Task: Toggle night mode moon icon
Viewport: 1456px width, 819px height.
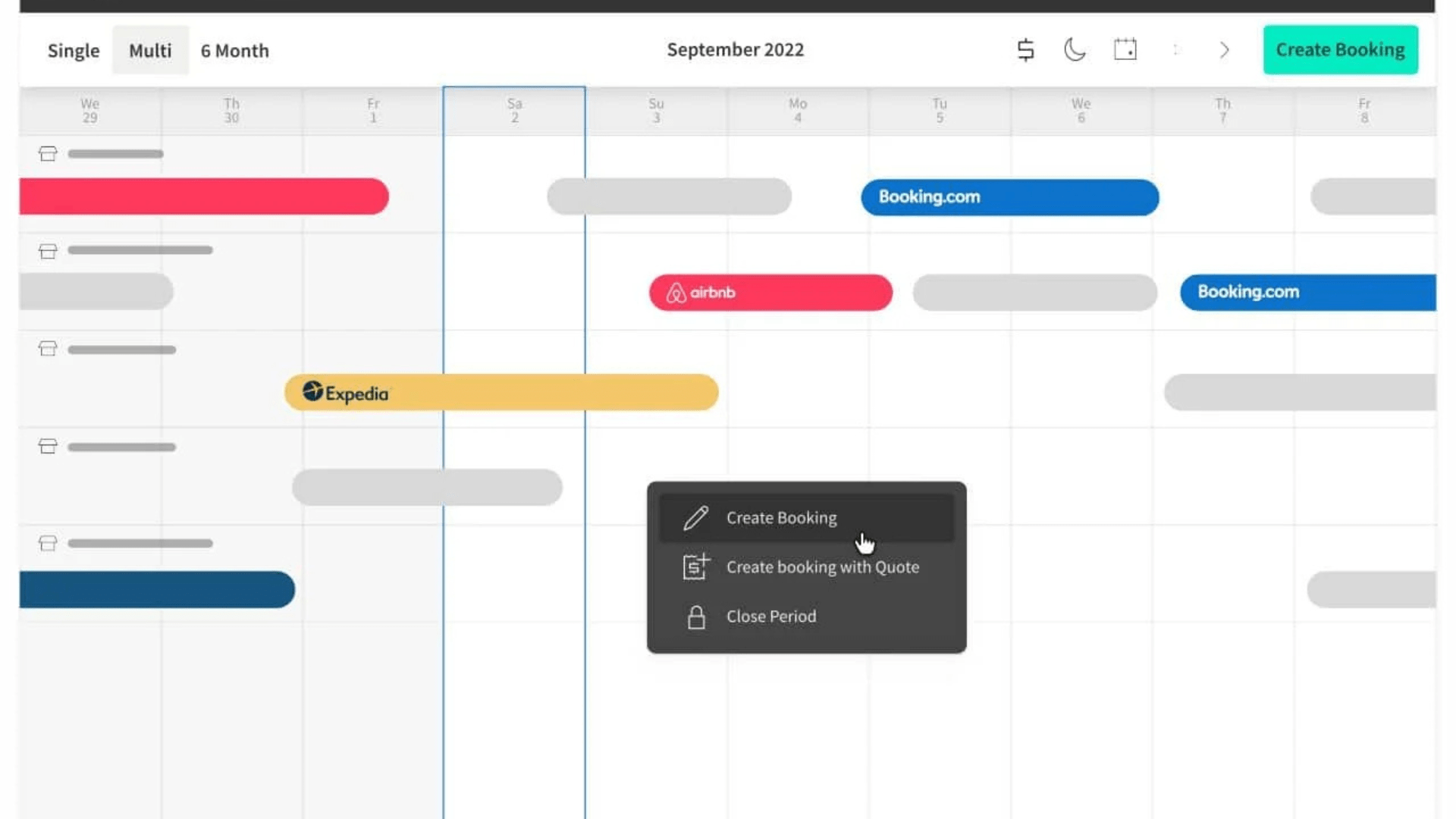Action: [x=1075, y=50]
